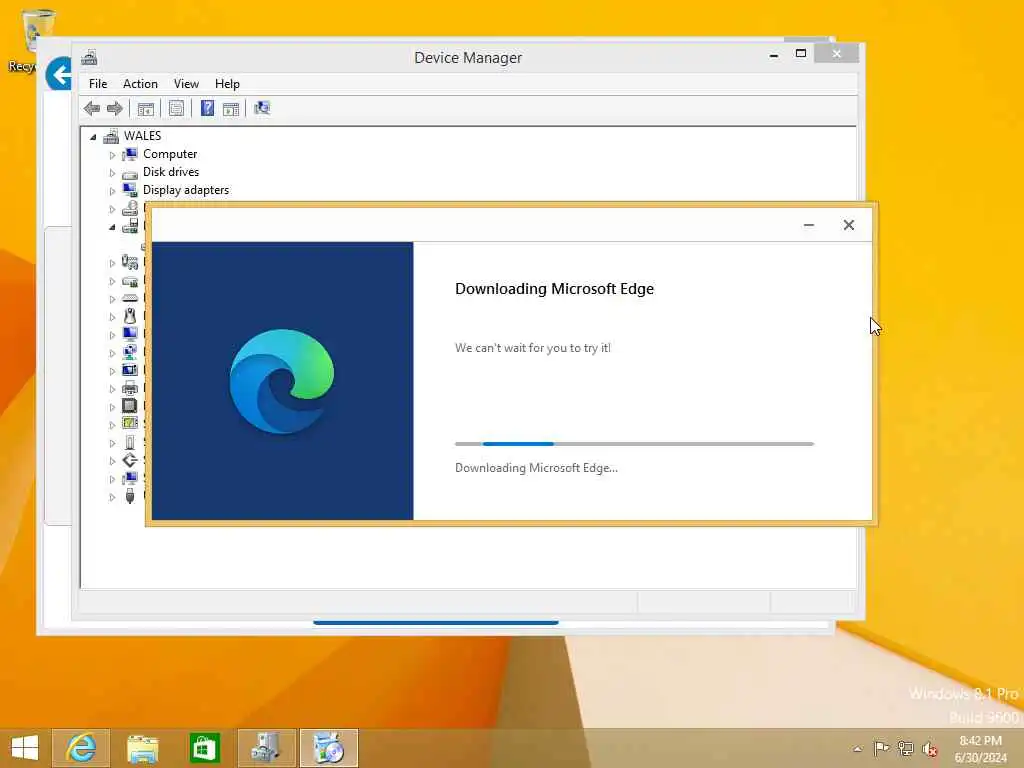Screen dimensions: 1024x768
Task: Click the 'Downloading Microsoft Edge...' status text
Action: pyautogui.click(x=536, y=468)
